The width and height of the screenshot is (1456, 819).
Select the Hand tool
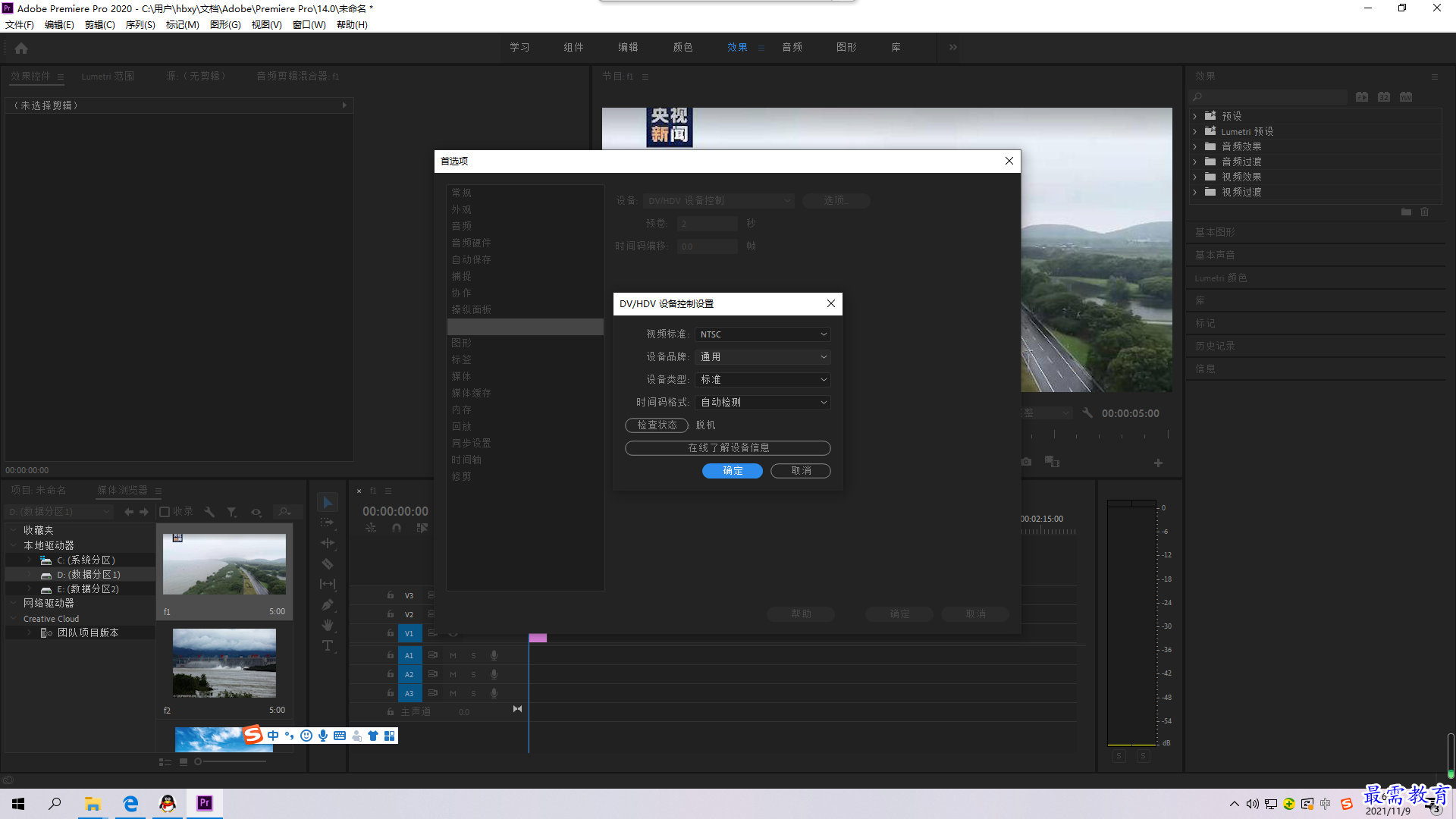(328, 625)
